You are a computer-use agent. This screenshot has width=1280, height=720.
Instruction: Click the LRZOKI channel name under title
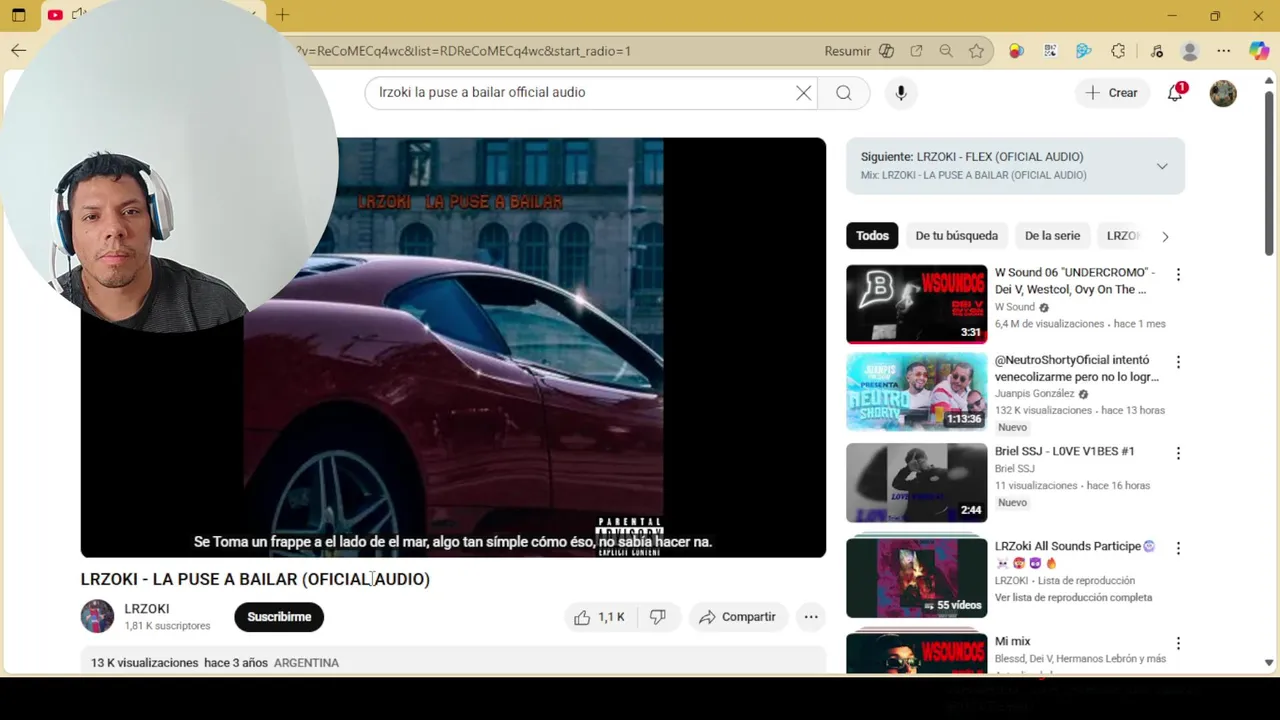coord(146,609)
